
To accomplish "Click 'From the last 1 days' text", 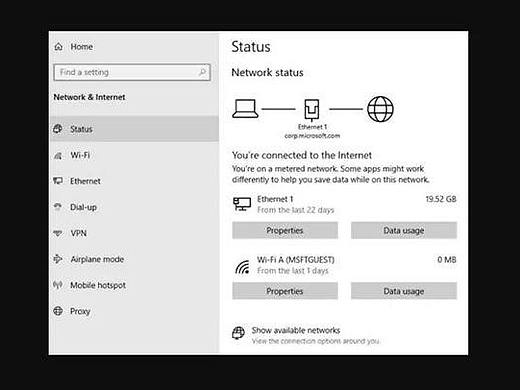I will (x=293, y=271).
